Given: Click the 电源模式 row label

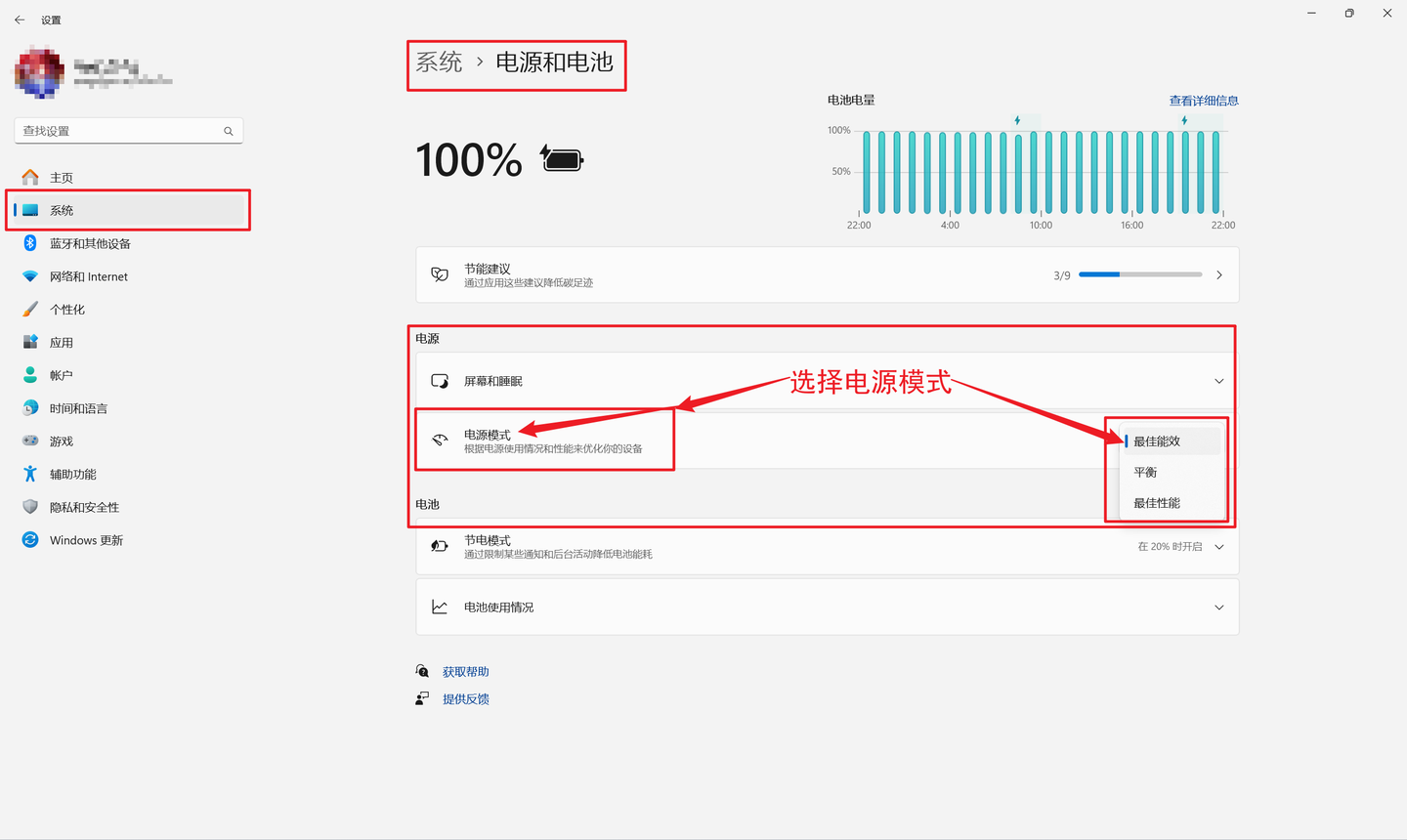Looking at the screenshot, I should point(488,435).
